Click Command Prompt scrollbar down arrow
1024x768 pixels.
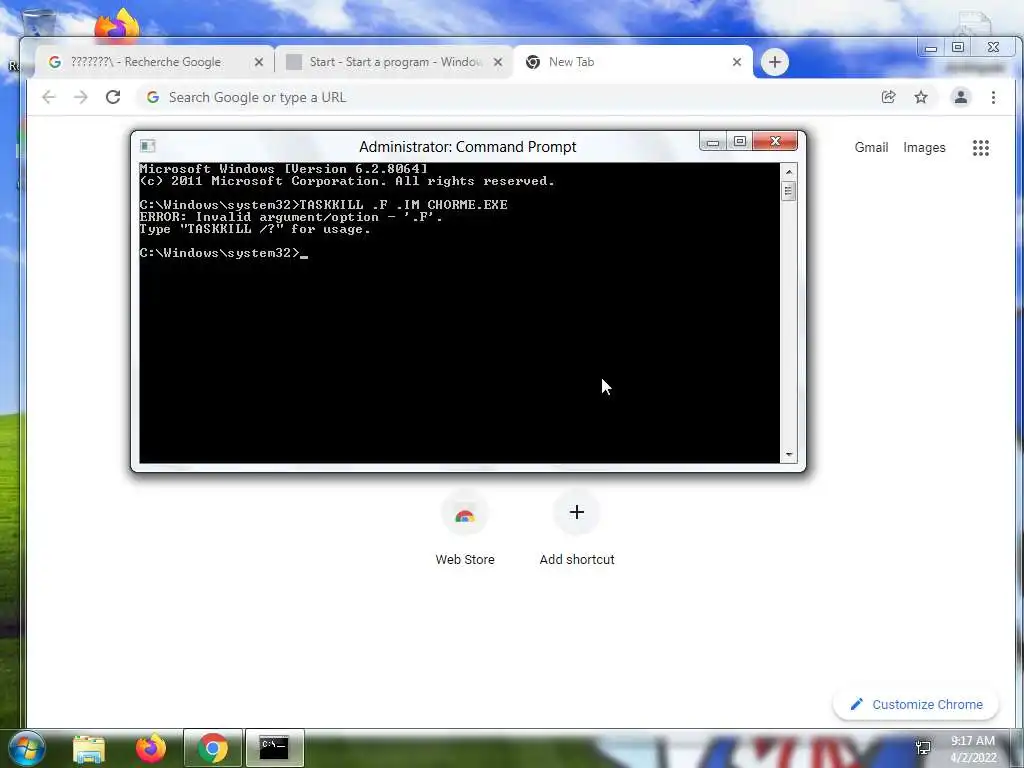[789, 455]
